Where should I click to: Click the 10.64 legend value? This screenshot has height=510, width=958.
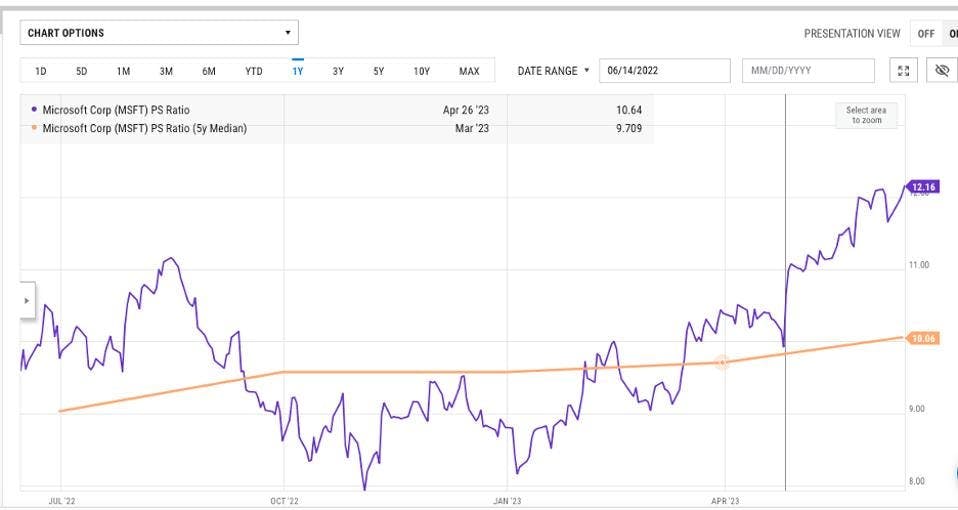tap(629, 111)
